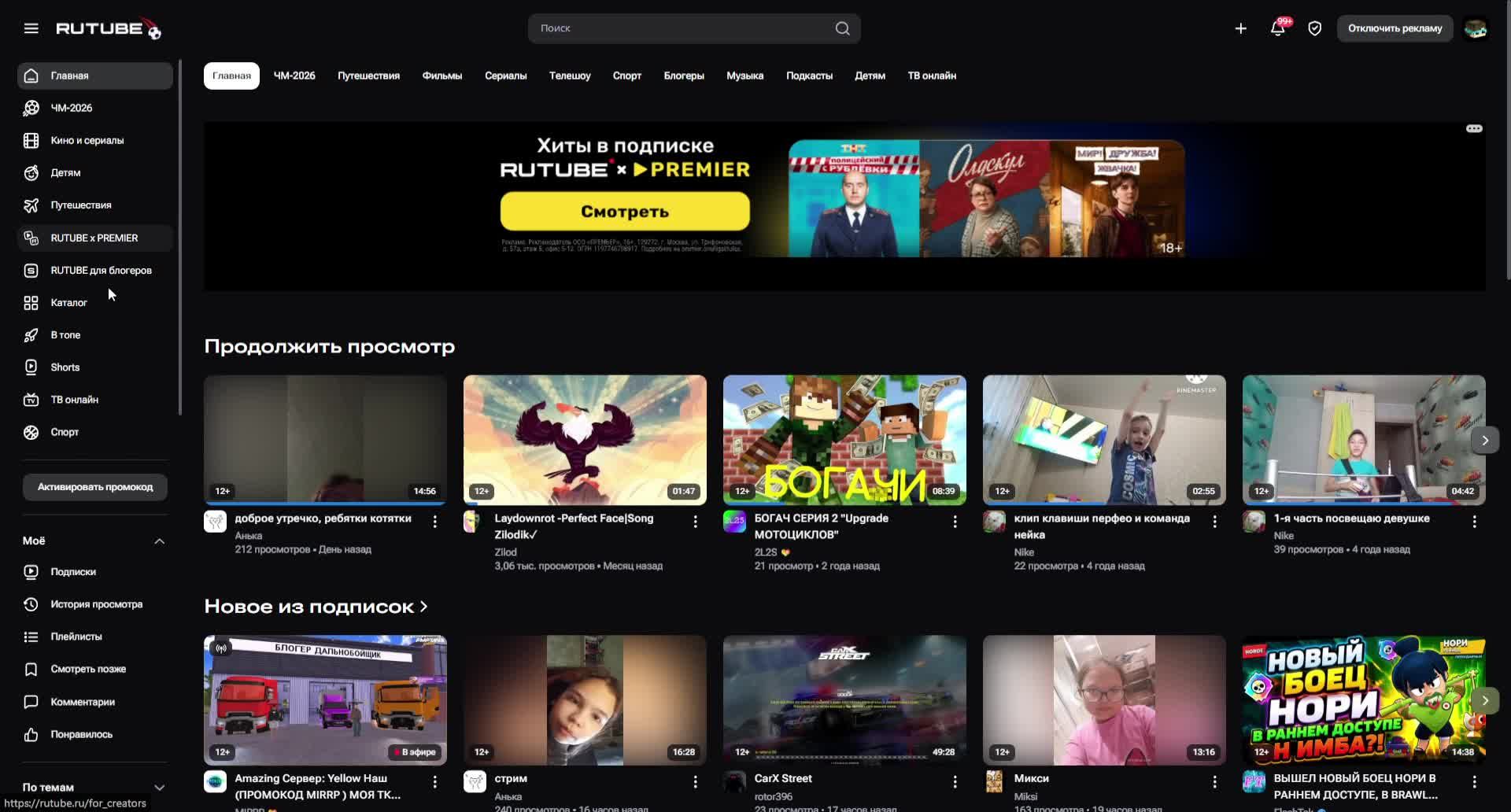
Task: Switch to the Музыка tab
Action: 745,76
